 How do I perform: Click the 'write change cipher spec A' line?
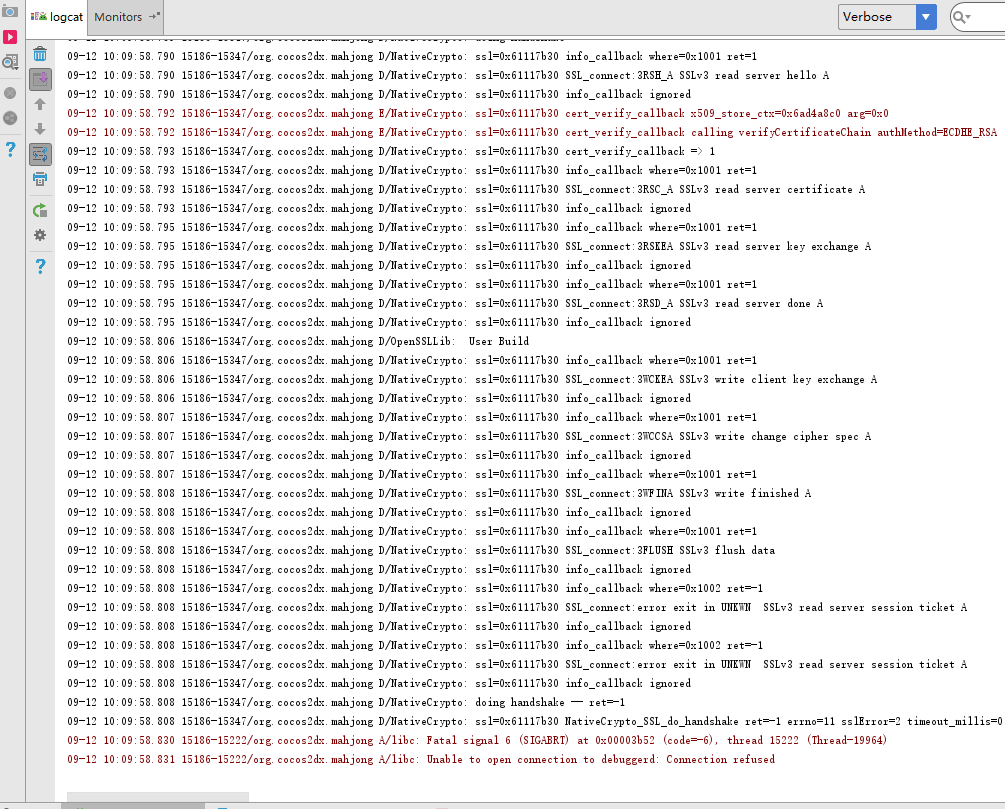(469, 437)
